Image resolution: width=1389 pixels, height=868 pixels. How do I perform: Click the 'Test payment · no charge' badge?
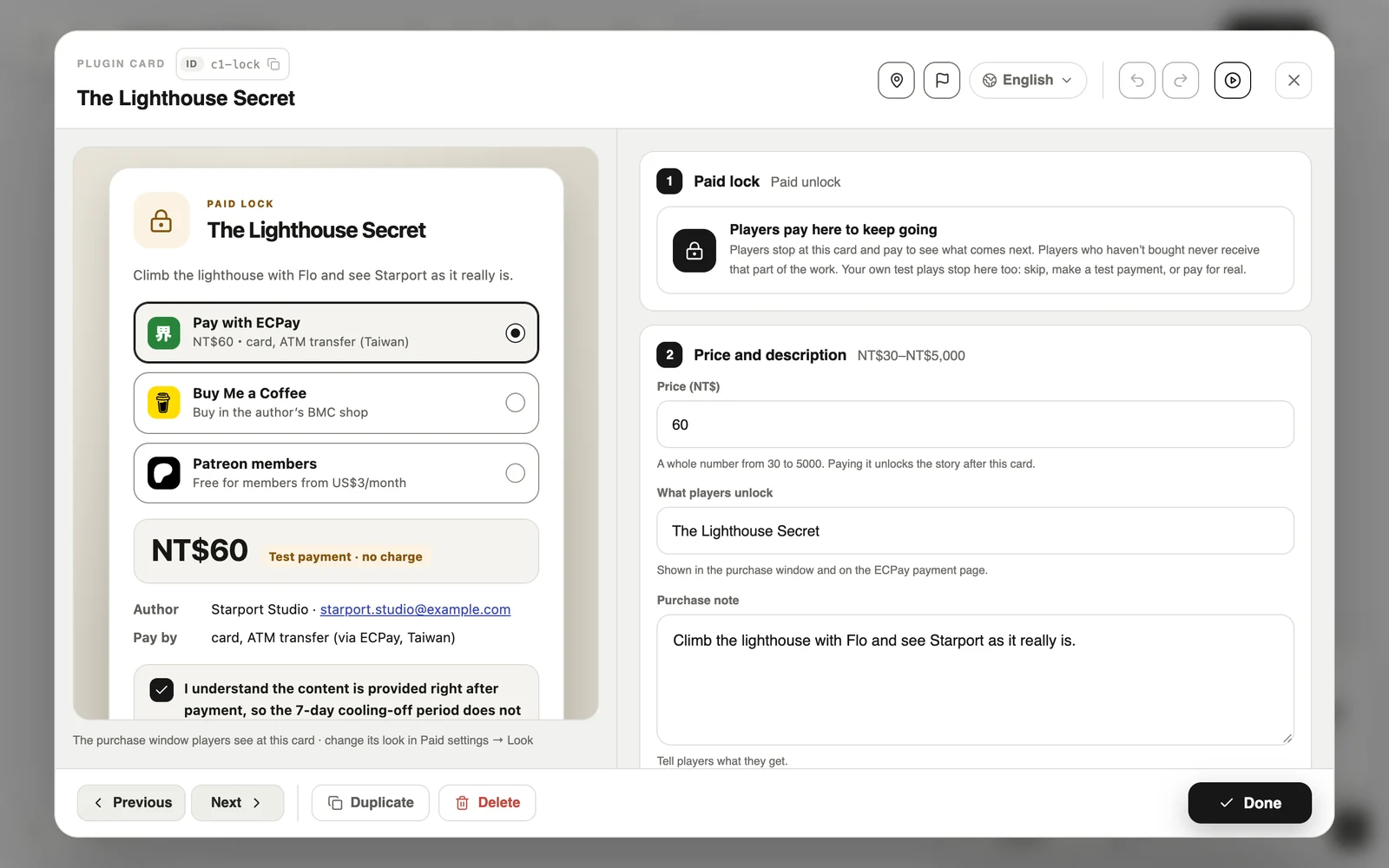(346, 556)
